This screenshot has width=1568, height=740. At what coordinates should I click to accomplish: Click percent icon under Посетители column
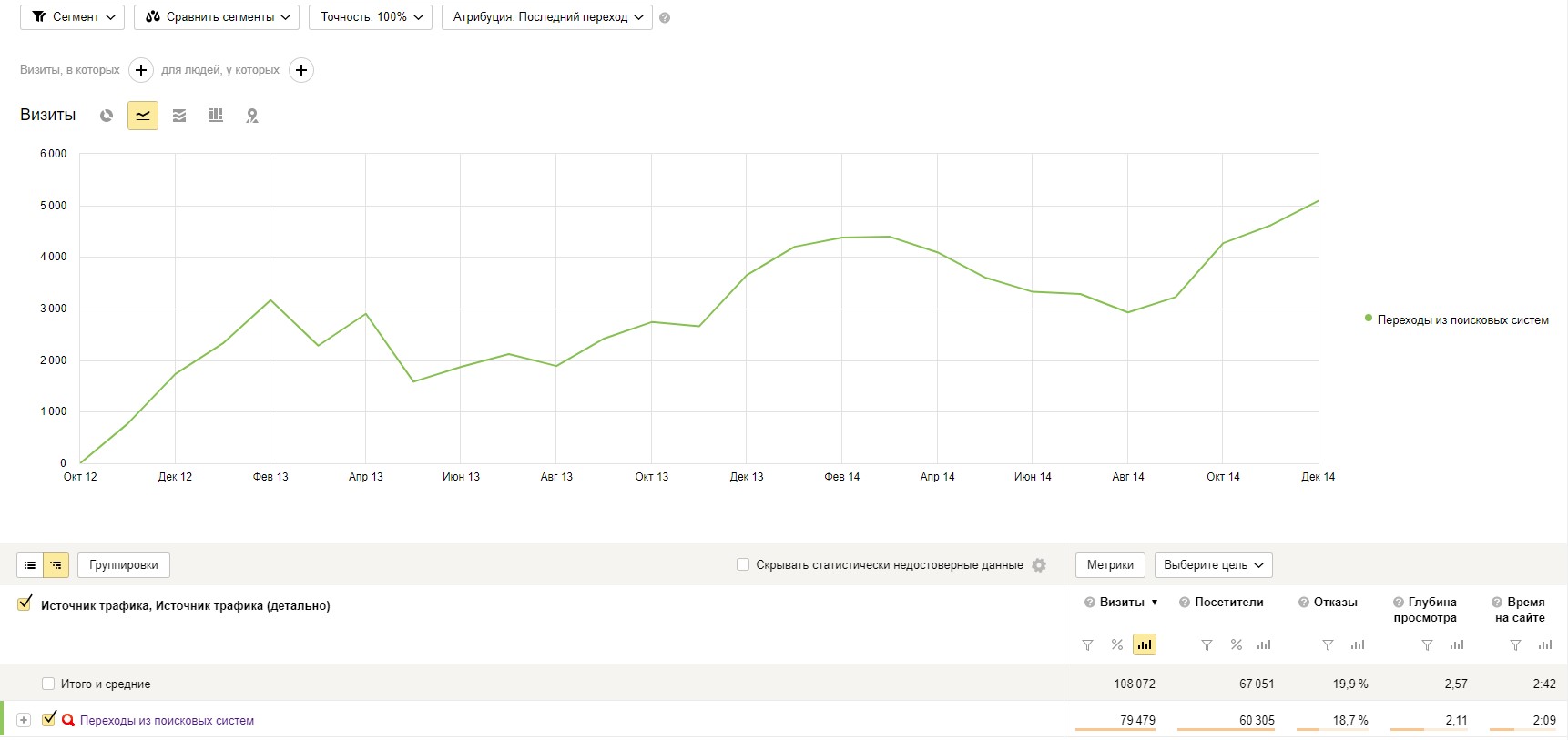coord(1236,644)
